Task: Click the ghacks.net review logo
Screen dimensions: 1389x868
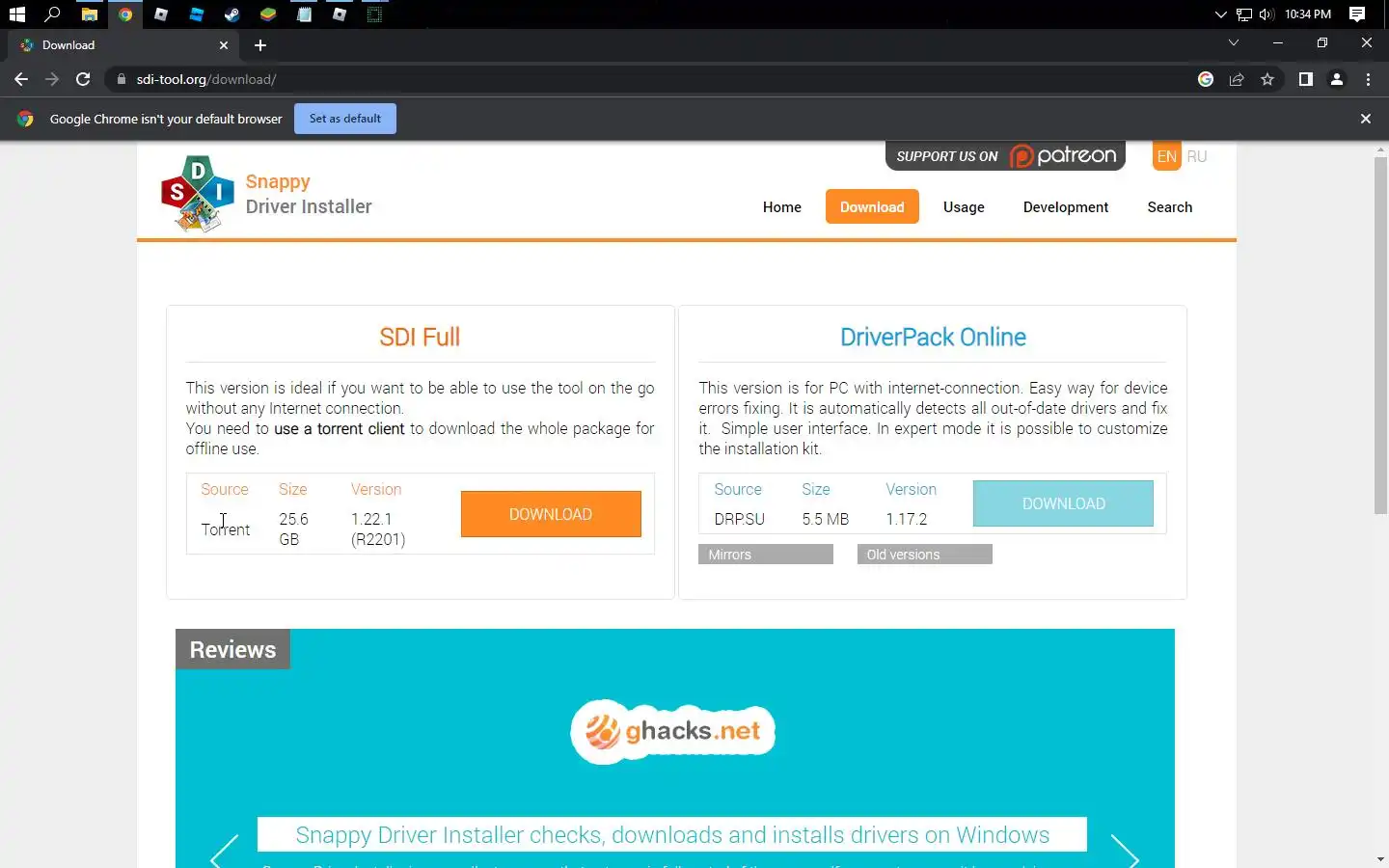Action: (x=672, y=731)
